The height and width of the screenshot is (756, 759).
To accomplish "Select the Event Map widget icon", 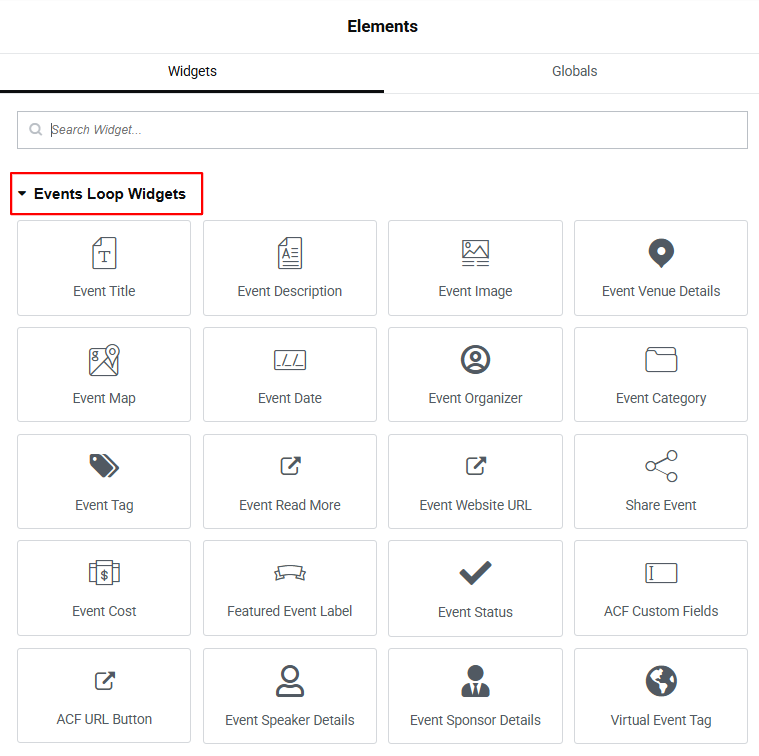I will coord(104,360).
